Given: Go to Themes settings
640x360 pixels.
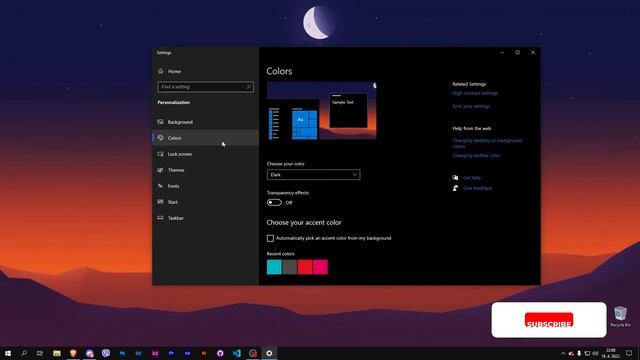Looking at the screenshot, I should pyautogui.click(x=205, y=170).
